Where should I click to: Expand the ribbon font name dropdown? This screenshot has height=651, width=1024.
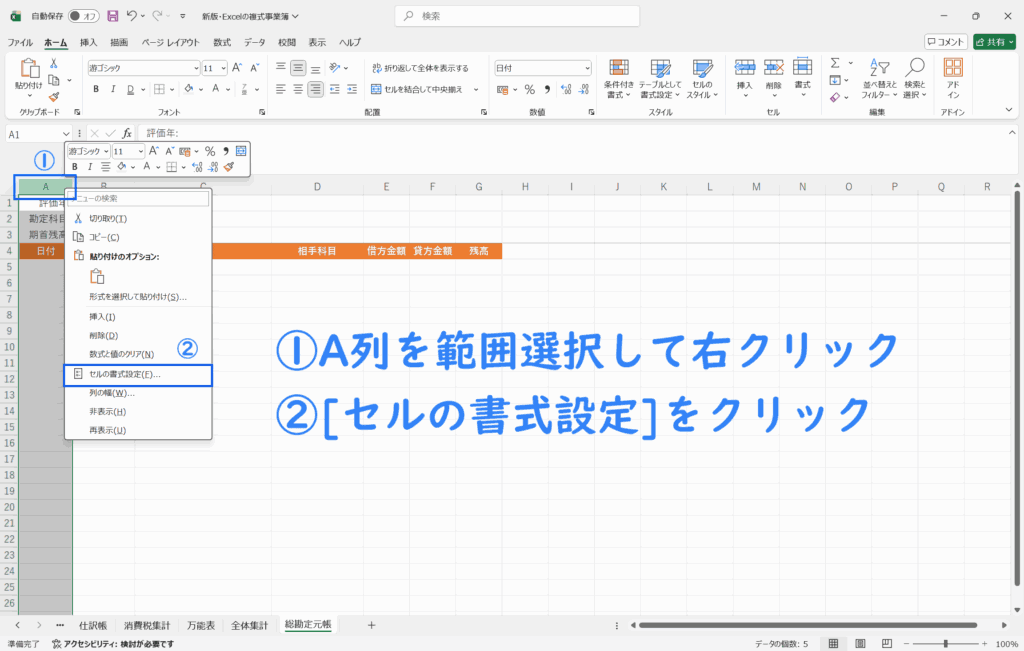pyautogui.click(x=195, y=68)
